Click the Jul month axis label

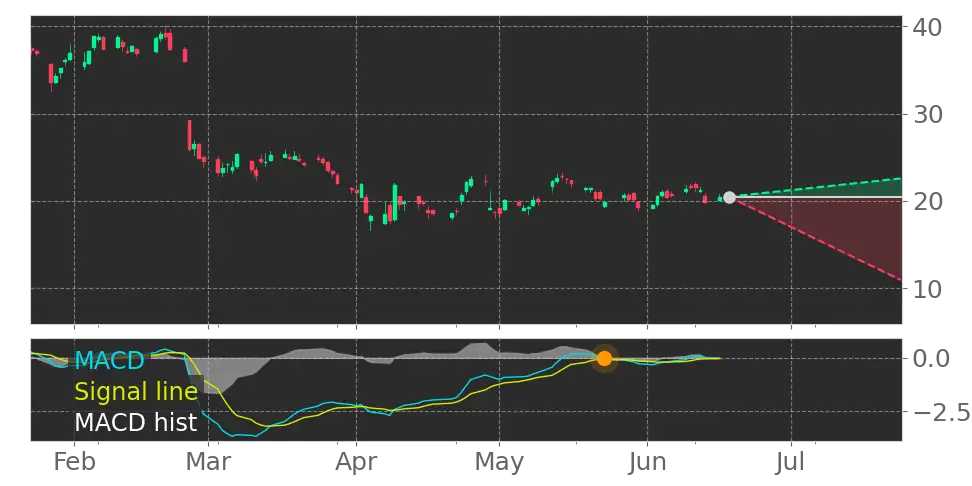tap(792, 462)
